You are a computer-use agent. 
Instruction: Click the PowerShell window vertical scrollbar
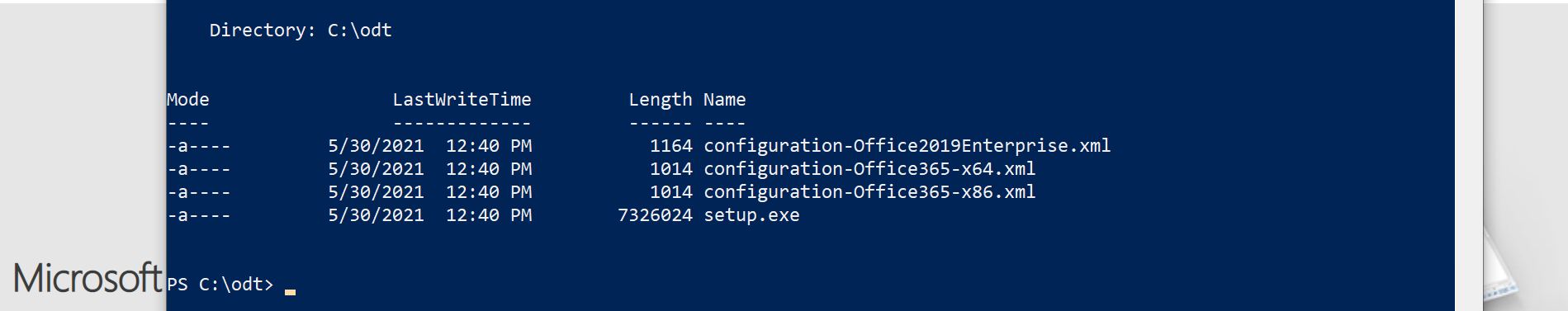[x=1469, y=155]
